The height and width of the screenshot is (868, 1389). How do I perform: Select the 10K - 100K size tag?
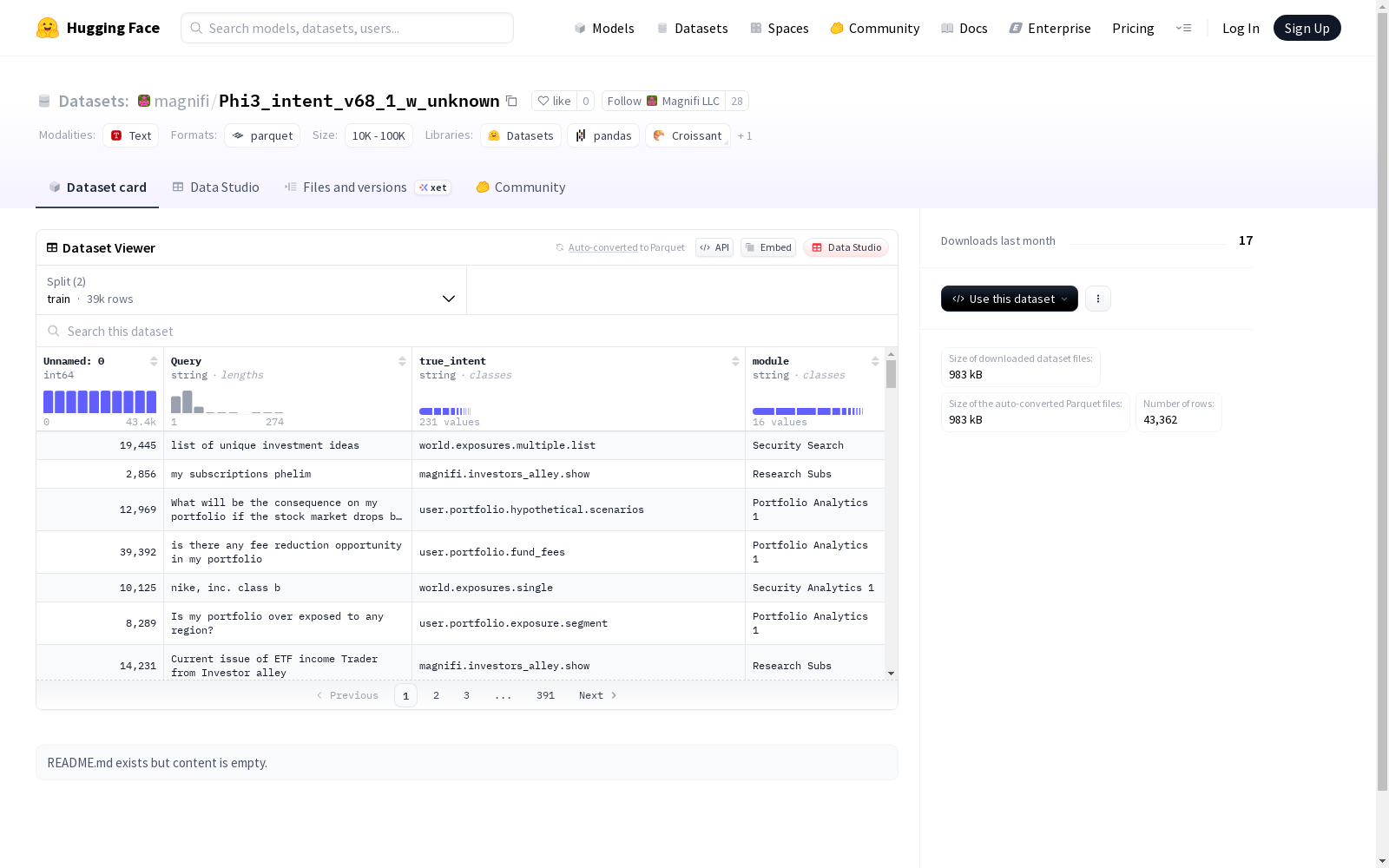[379, 135]
